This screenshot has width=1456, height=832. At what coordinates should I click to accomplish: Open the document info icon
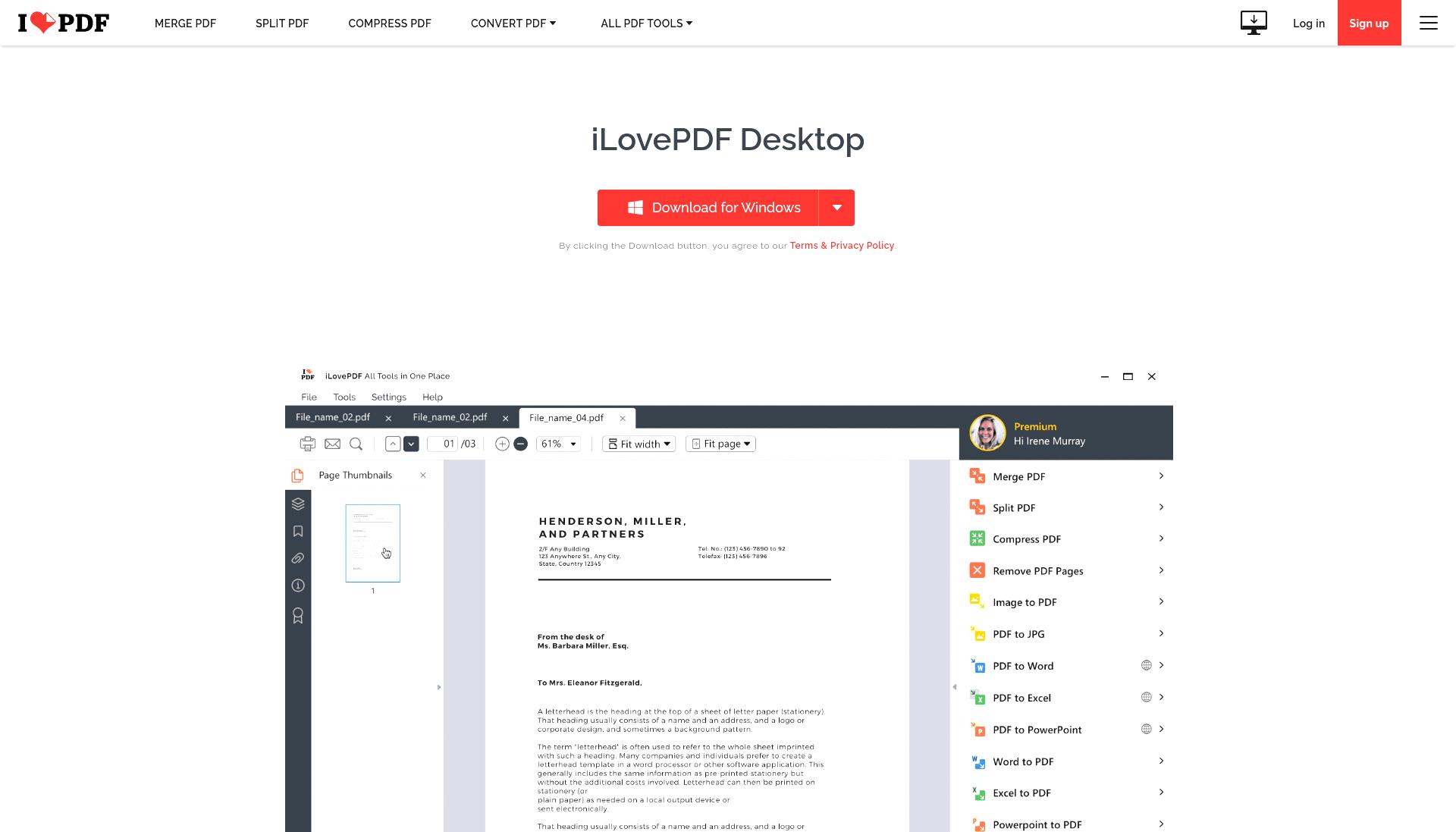[298, 586]
